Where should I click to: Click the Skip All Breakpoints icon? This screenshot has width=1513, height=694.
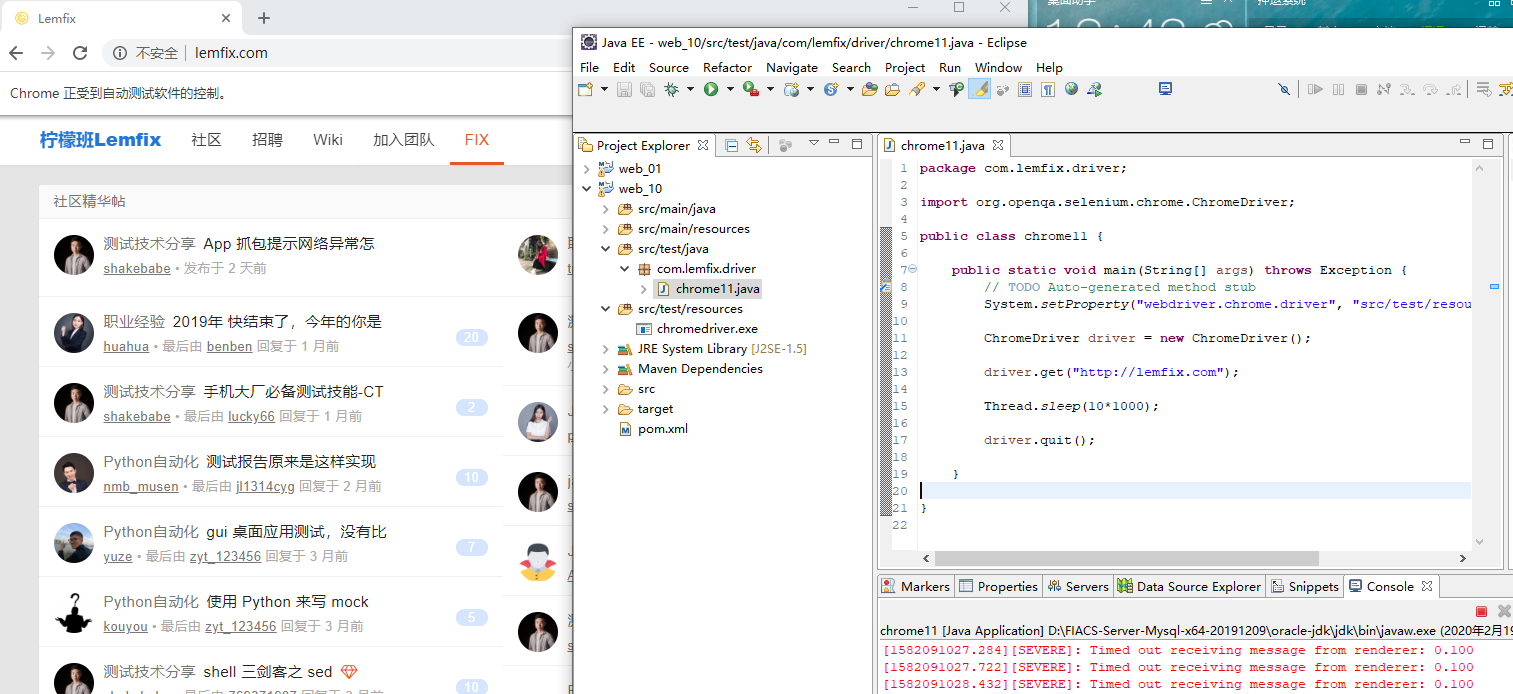1284,90
